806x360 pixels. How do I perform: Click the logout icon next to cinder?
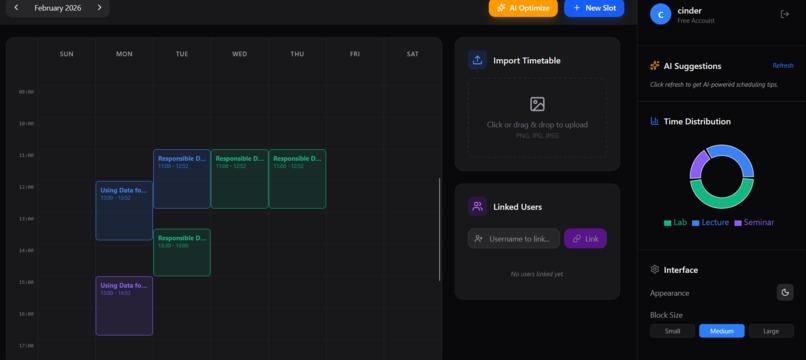[x=784, y=14]
